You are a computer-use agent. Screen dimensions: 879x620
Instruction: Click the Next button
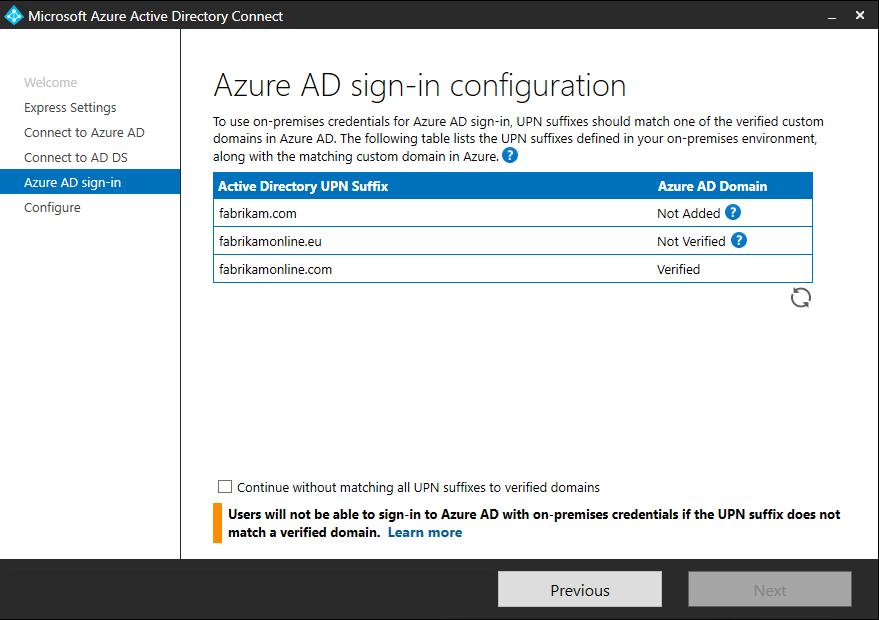pyautogui.click(x=769, y=590)
